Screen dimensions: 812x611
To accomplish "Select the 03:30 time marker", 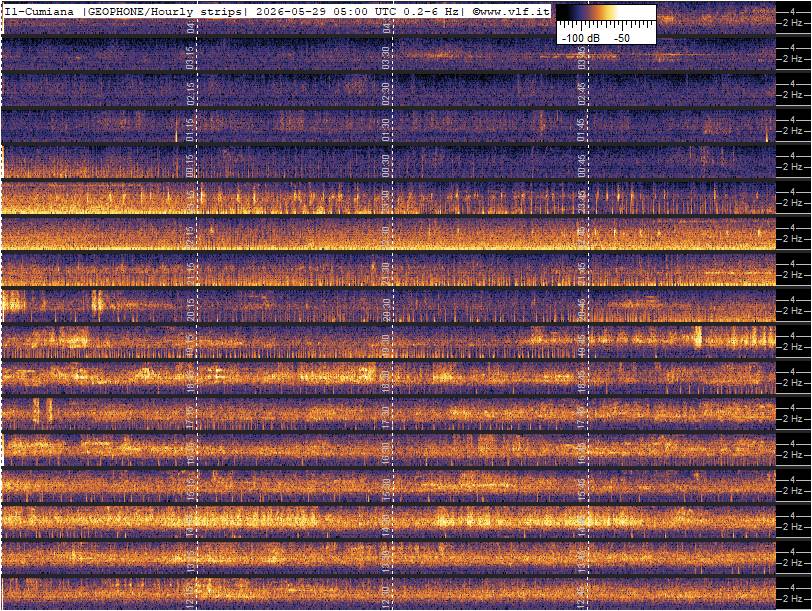I will tap(386, 57).
